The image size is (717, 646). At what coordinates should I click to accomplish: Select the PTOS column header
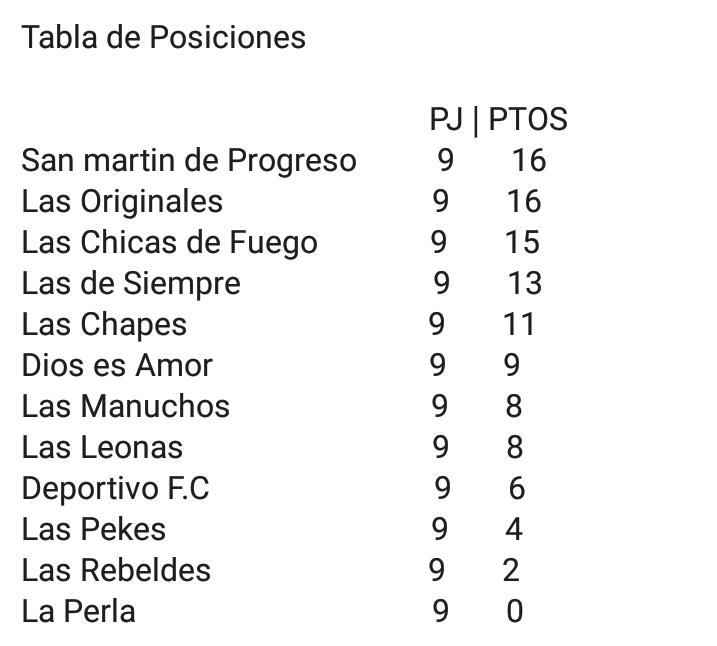click(x=528, y=119)
